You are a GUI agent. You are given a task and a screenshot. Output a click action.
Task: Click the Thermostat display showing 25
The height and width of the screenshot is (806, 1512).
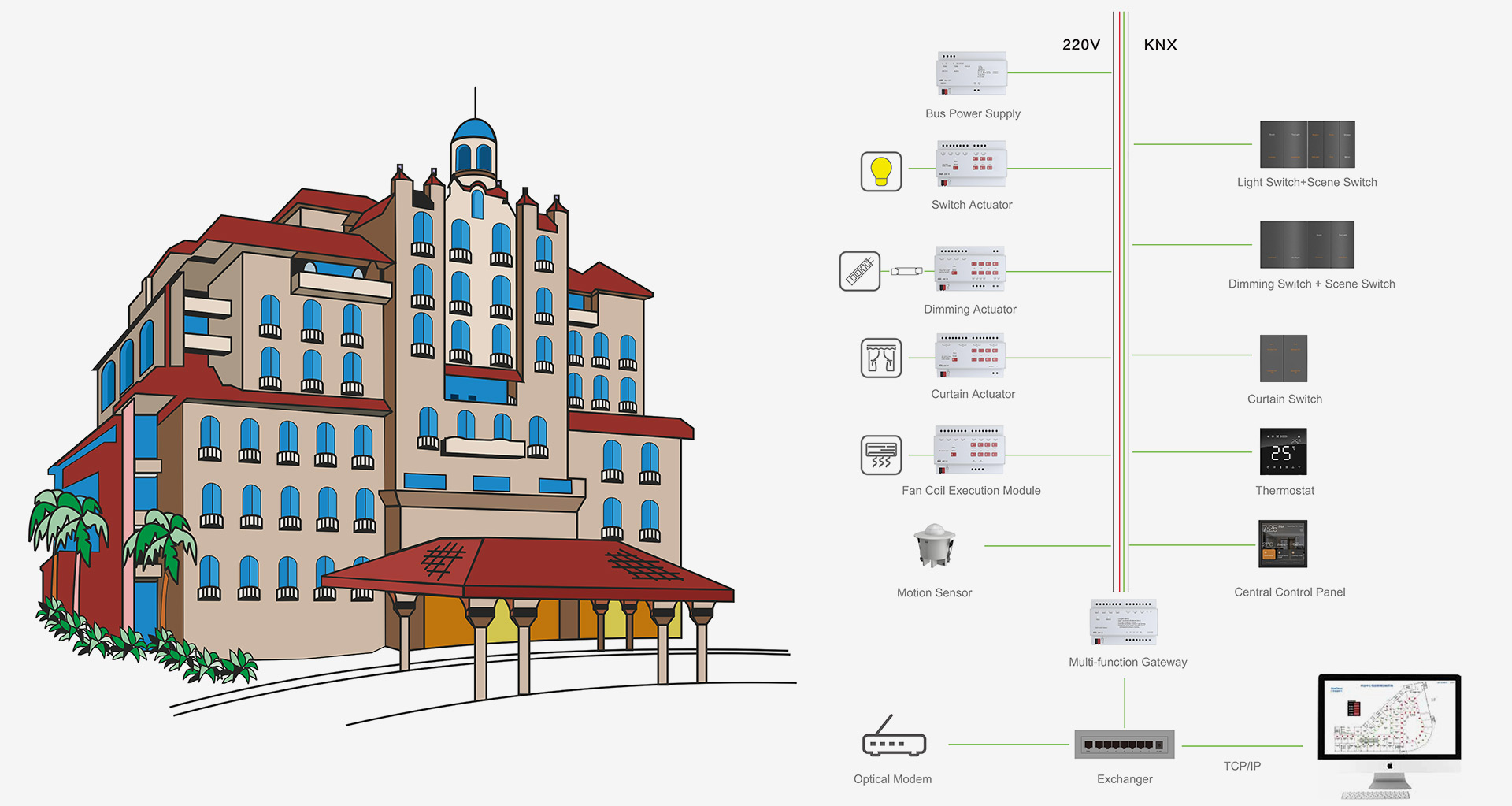(x=1284, y=451)
